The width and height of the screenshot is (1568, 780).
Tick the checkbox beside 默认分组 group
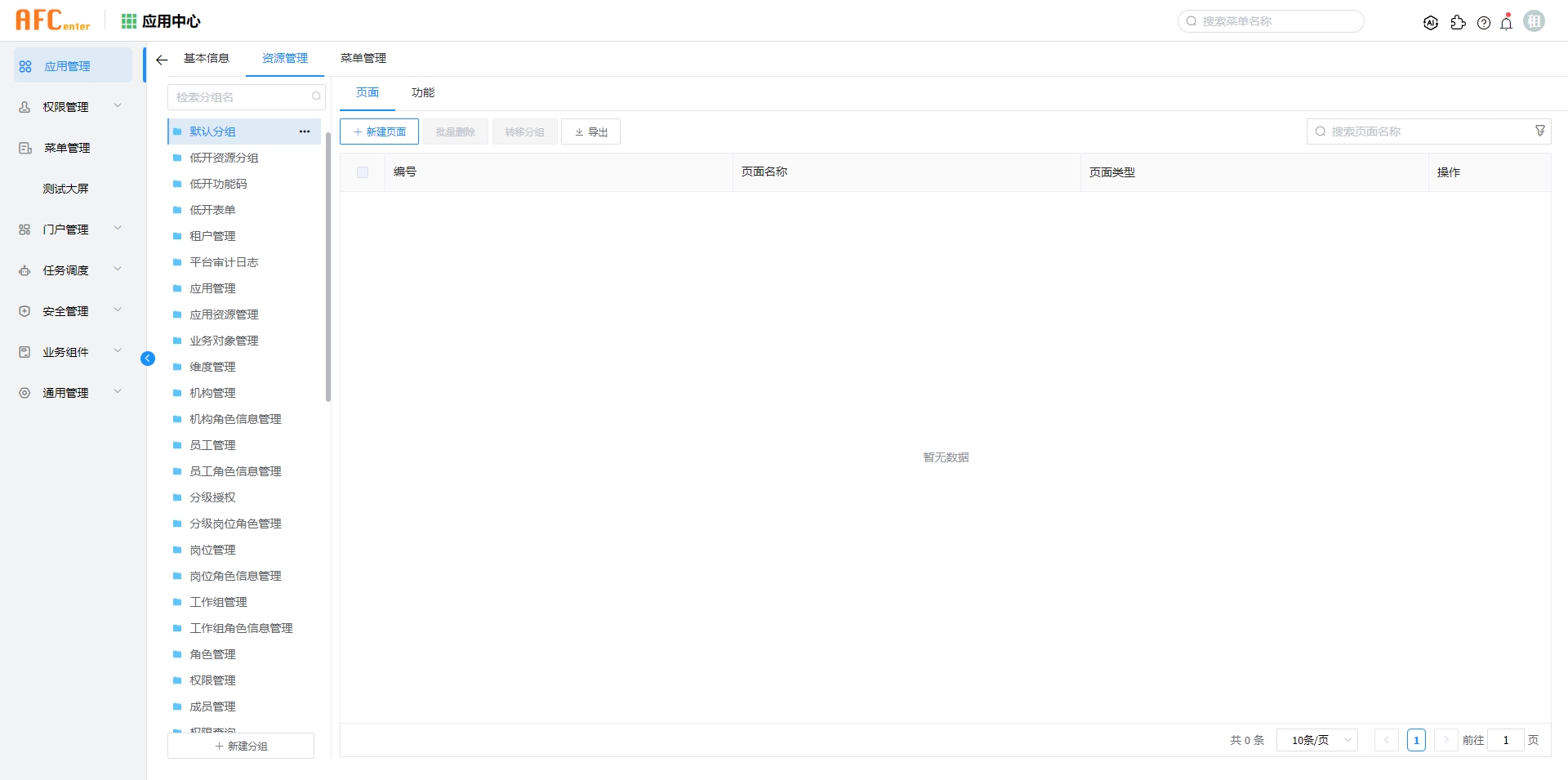[177, 131]
